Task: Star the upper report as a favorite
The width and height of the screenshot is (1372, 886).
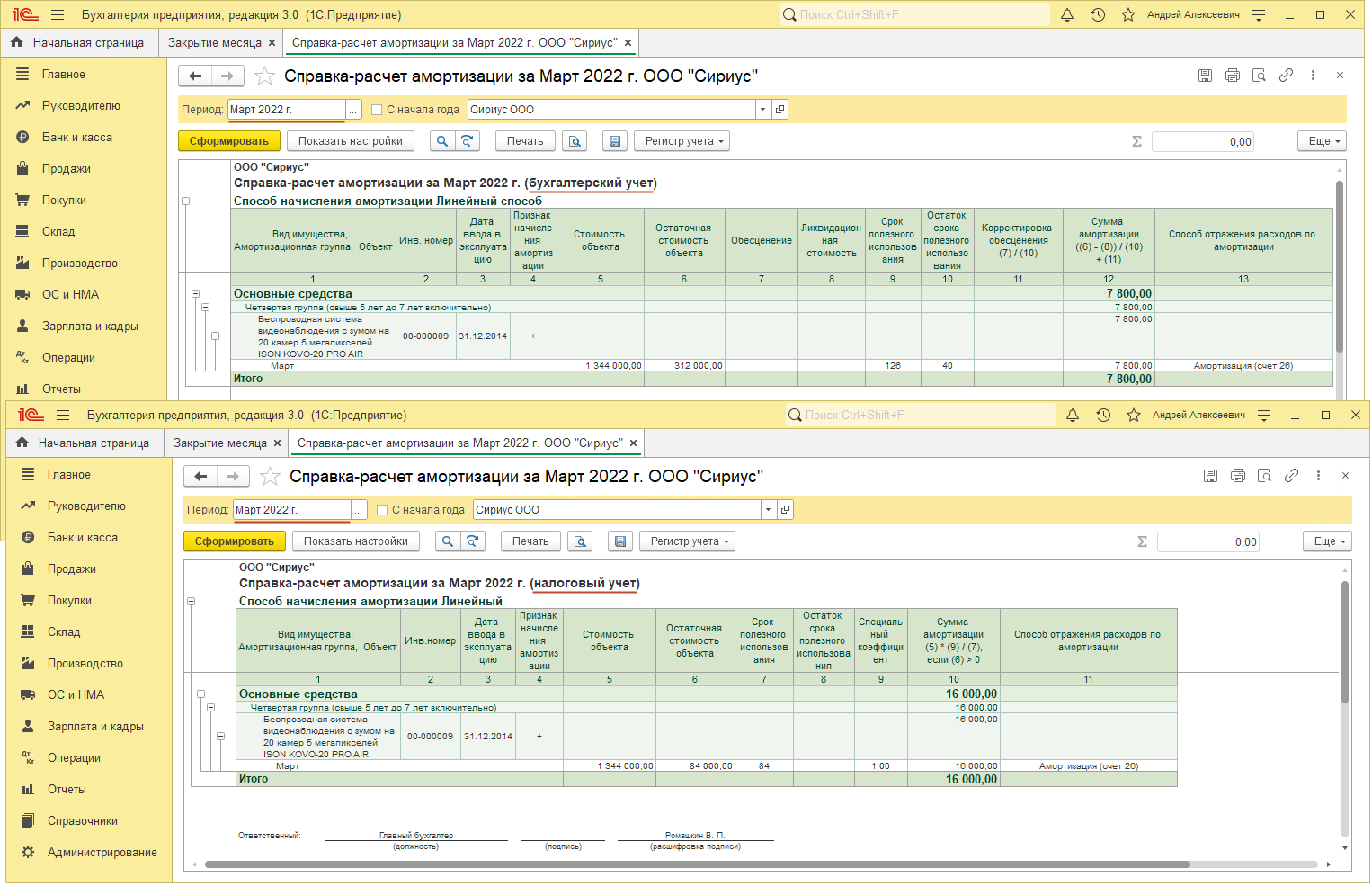Action: [264, 76]
